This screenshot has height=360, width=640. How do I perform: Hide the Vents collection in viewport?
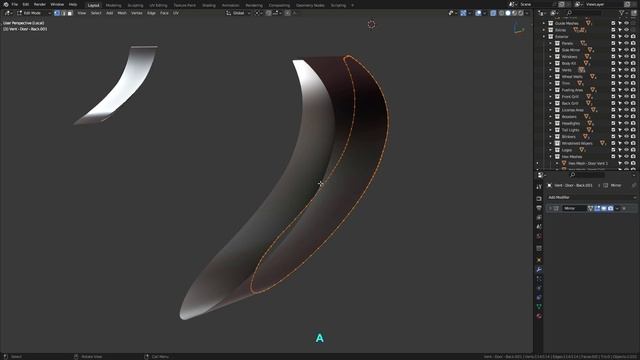(x=627, y=70)
